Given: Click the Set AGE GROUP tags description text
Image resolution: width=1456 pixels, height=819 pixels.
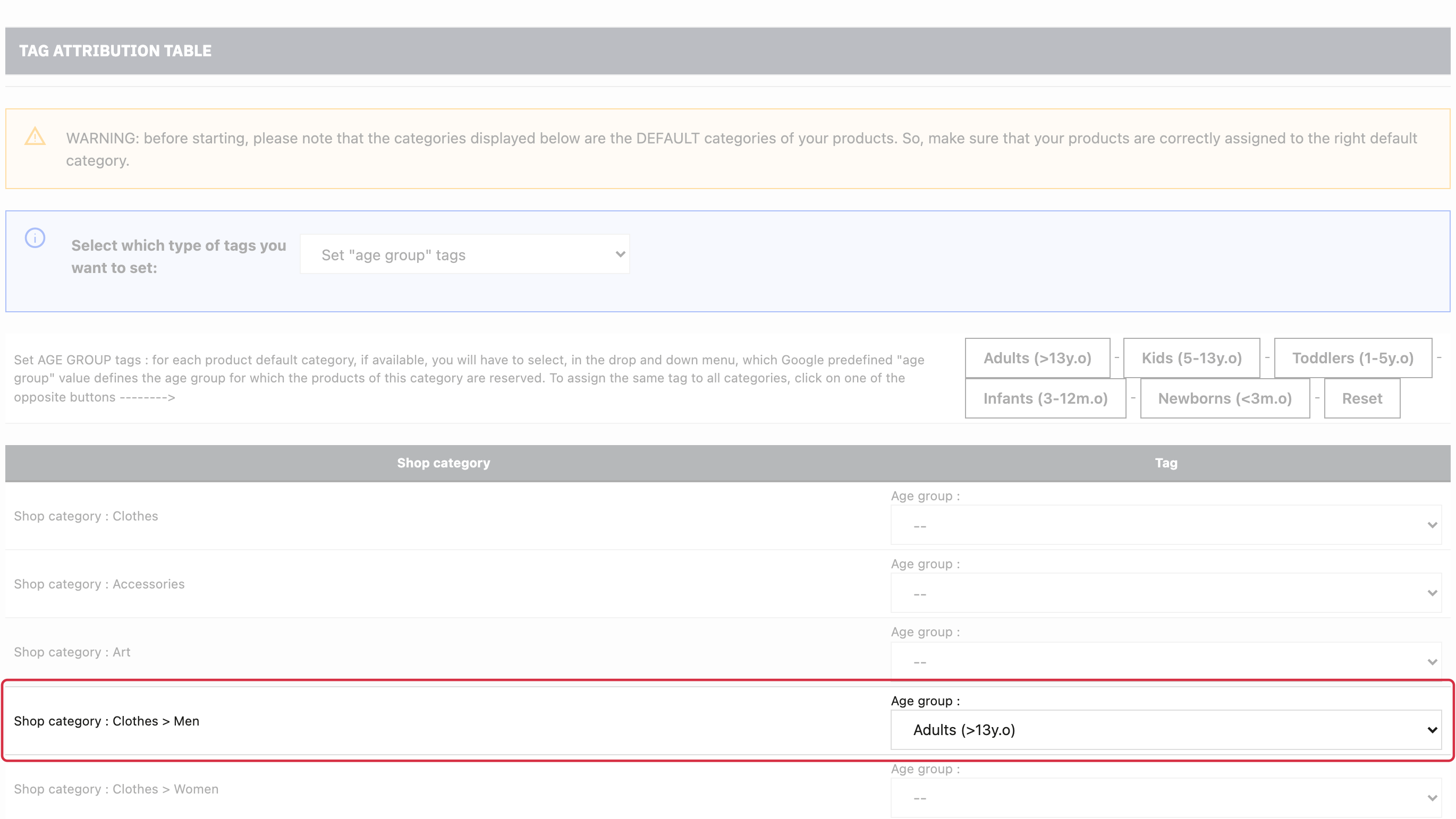Looking at the screenshot, I should click(469, 379).
